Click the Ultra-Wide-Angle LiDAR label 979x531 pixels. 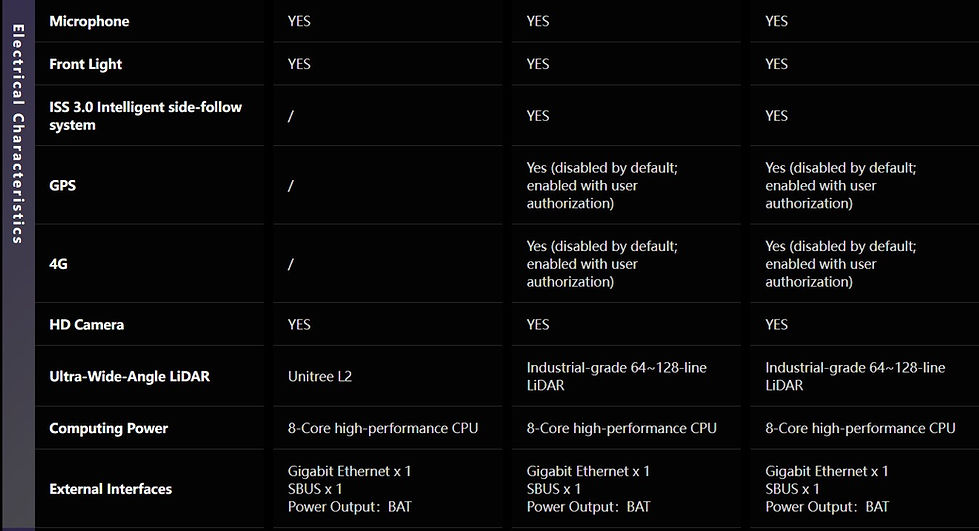(130, 377)
